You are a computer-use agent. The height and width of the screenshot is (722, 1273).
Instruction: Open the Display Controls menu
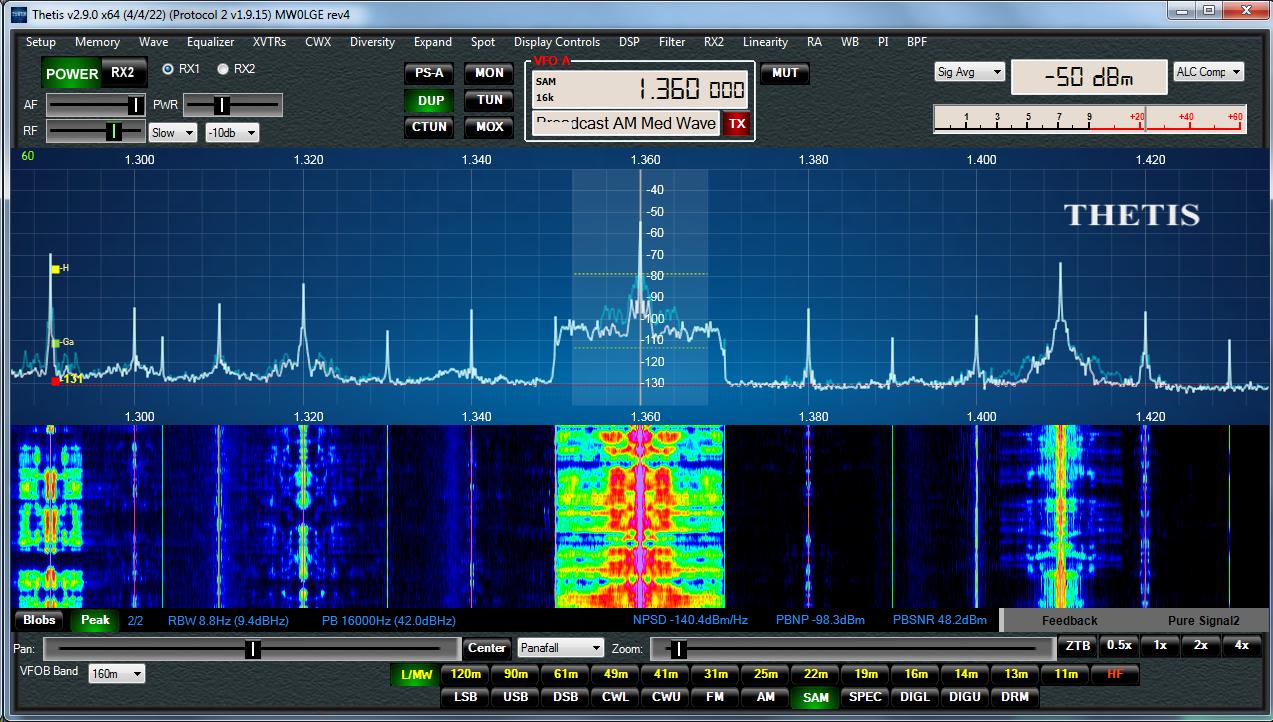(556, 42)
